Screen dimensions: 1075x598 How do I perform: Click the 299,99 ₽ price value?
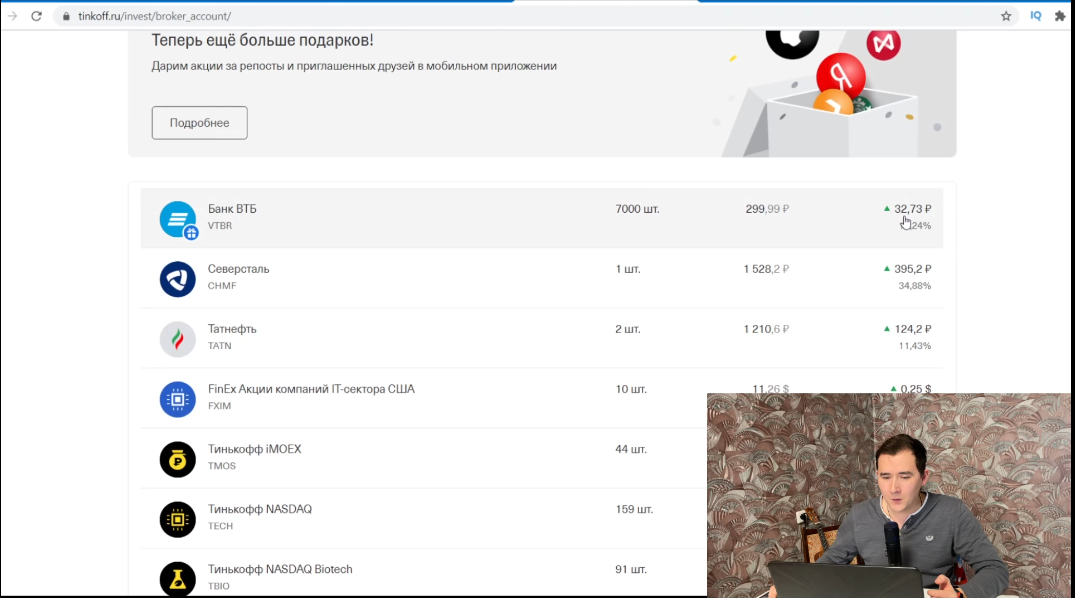[767, 208]
